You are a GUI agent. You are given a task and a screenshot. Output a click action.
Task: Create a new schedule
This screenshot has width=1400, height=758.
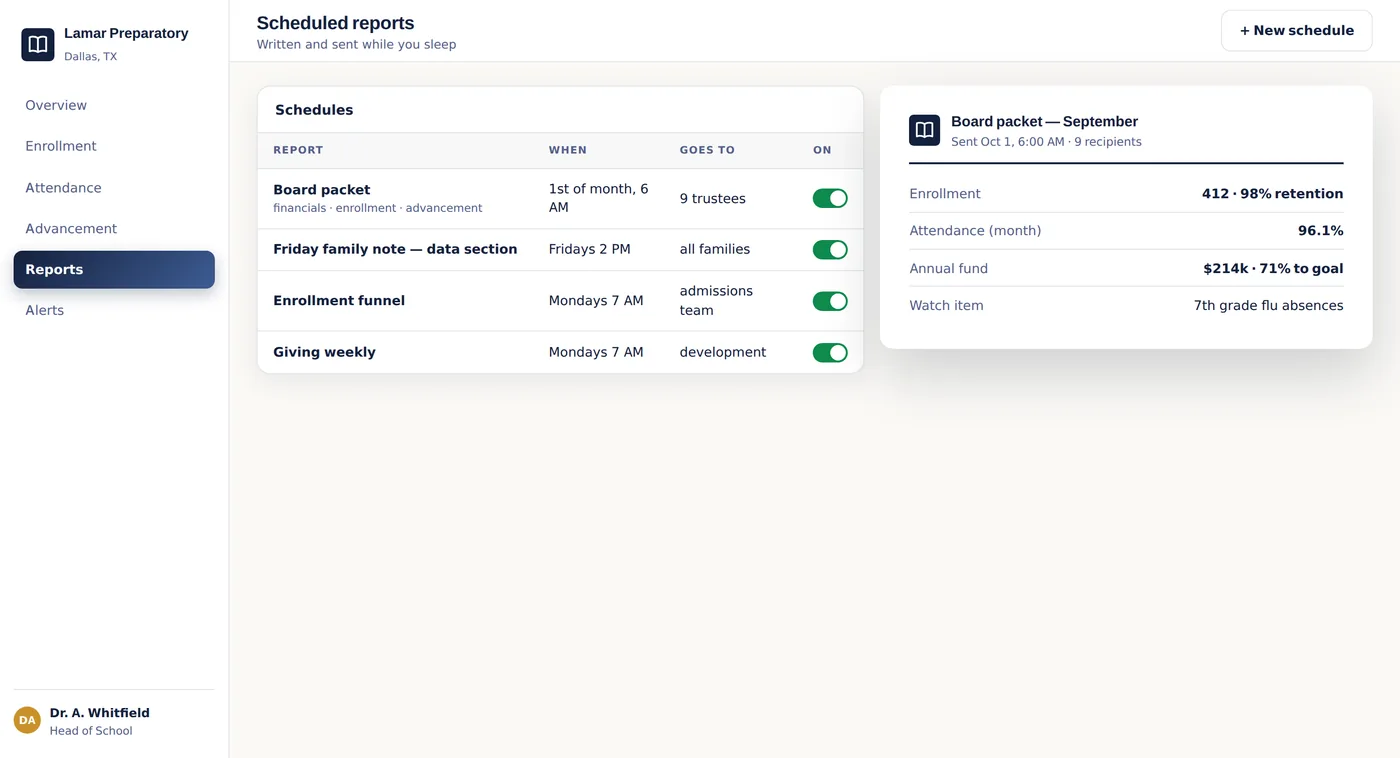tap(1297, 31)
